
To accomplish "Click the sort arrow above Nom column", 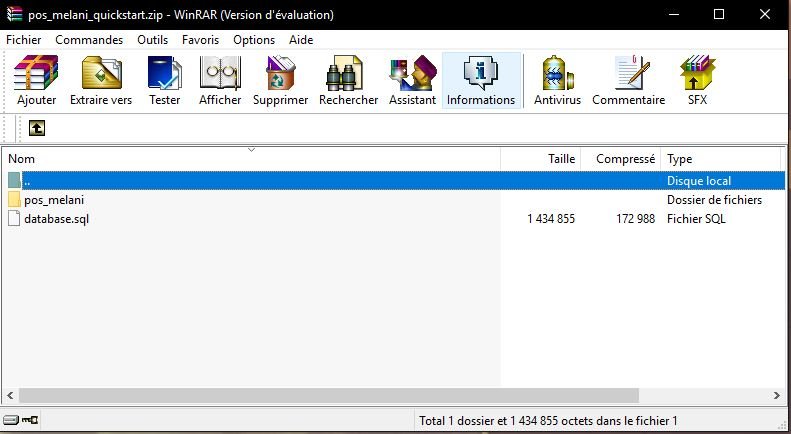I will 251,150.
